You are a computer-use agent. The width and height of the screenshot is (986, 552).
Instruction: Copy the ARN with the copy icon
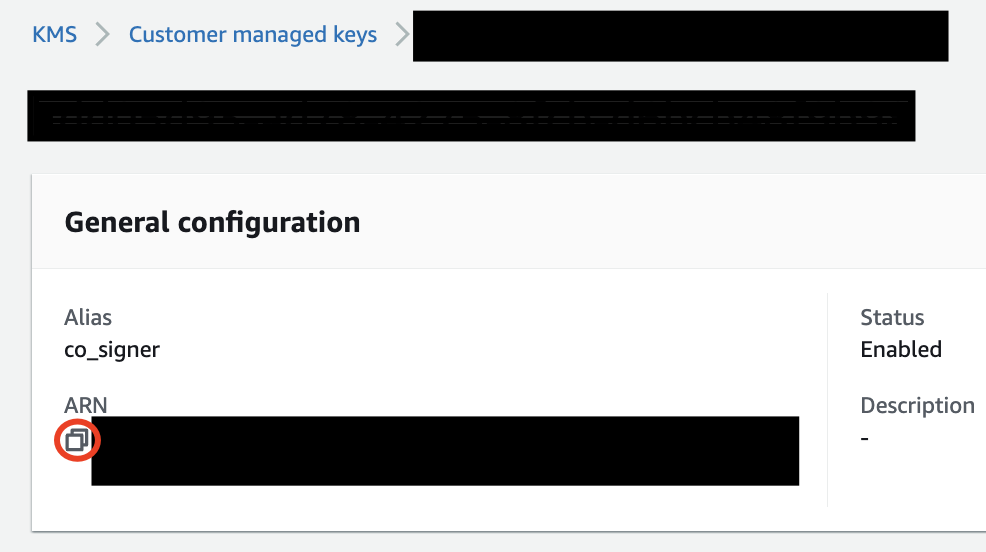click(77, 440)
